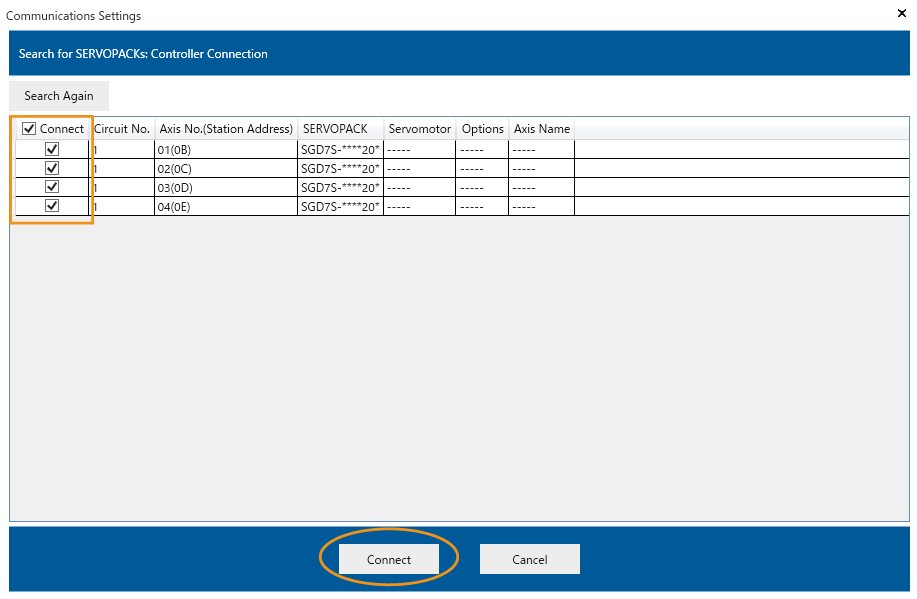Click the Options column header
The width and height of the screenshot is (917, 599).
(x=482, y=129)
